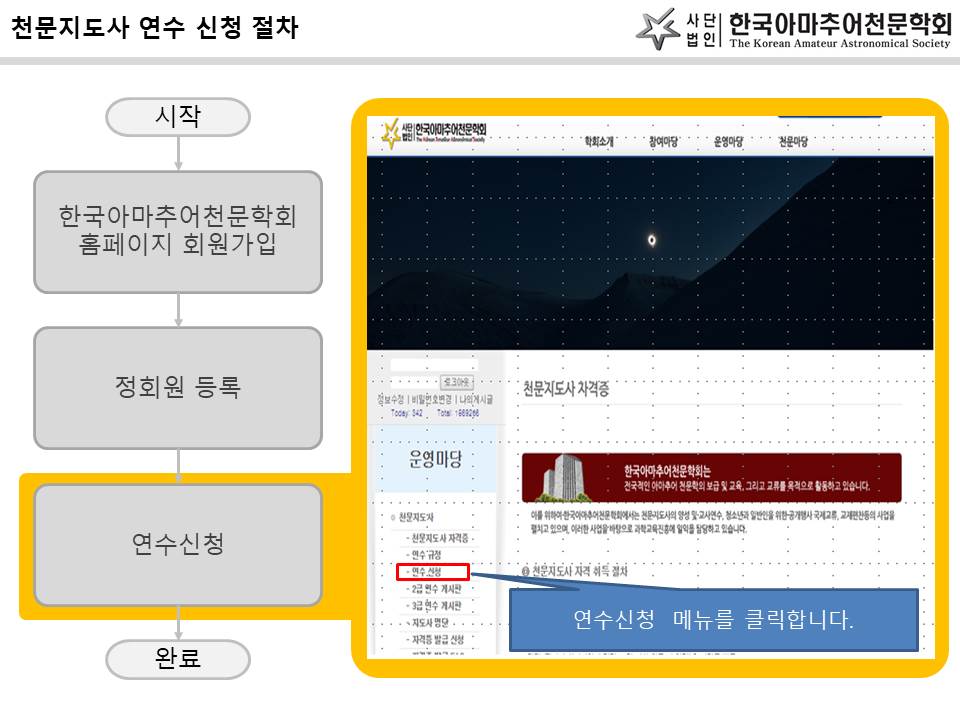Viewport: 960px width, 720px height.
Task: Click the bullet icon beside 천문지도자
Action: click(391, 516)
